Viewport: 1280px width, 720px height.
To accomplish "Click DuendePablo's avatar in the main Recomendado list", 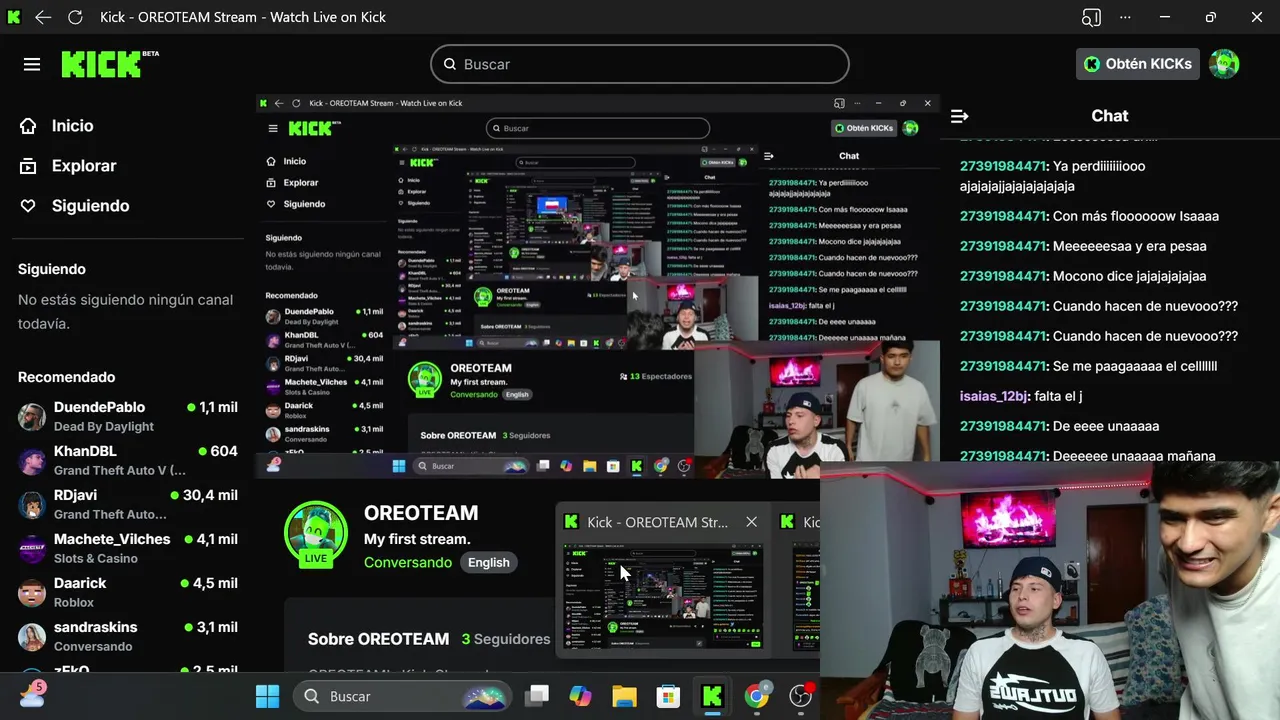I will click(32, 417).
